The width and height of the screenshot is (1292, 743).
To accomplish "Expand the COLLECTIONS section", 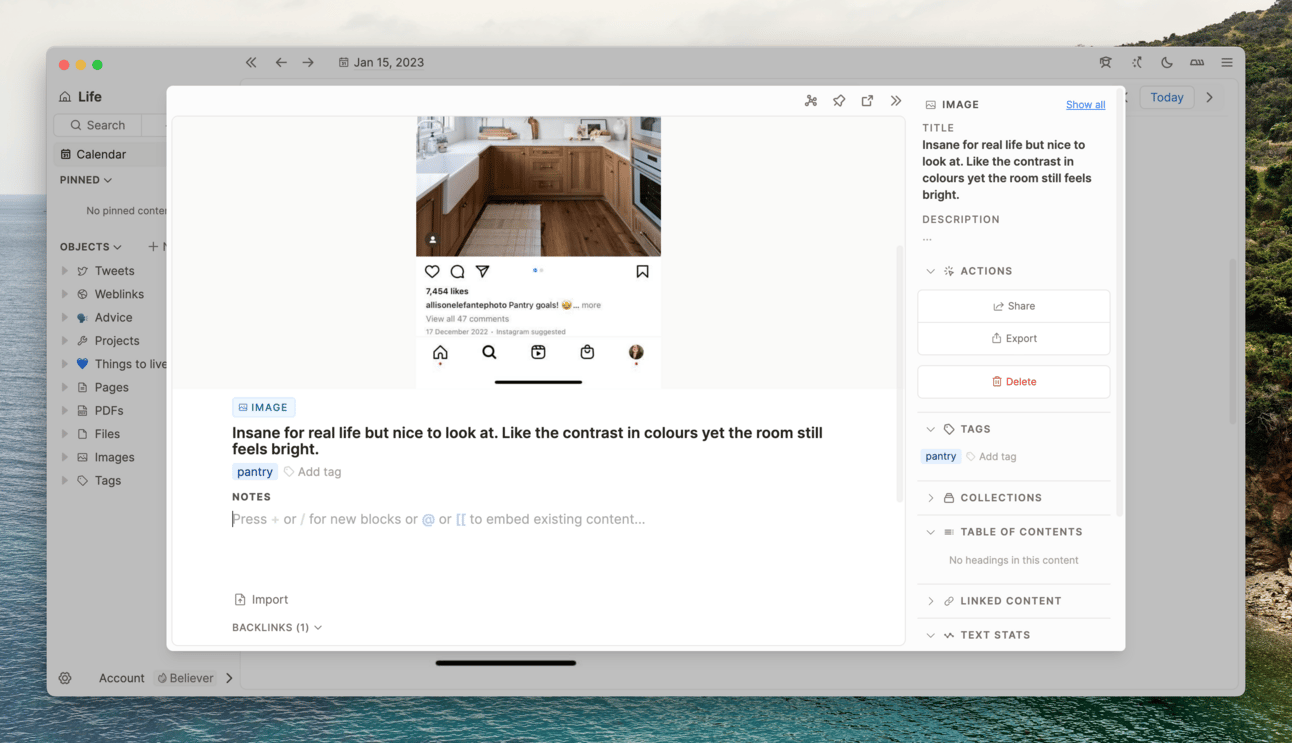I will pos(931,498).
